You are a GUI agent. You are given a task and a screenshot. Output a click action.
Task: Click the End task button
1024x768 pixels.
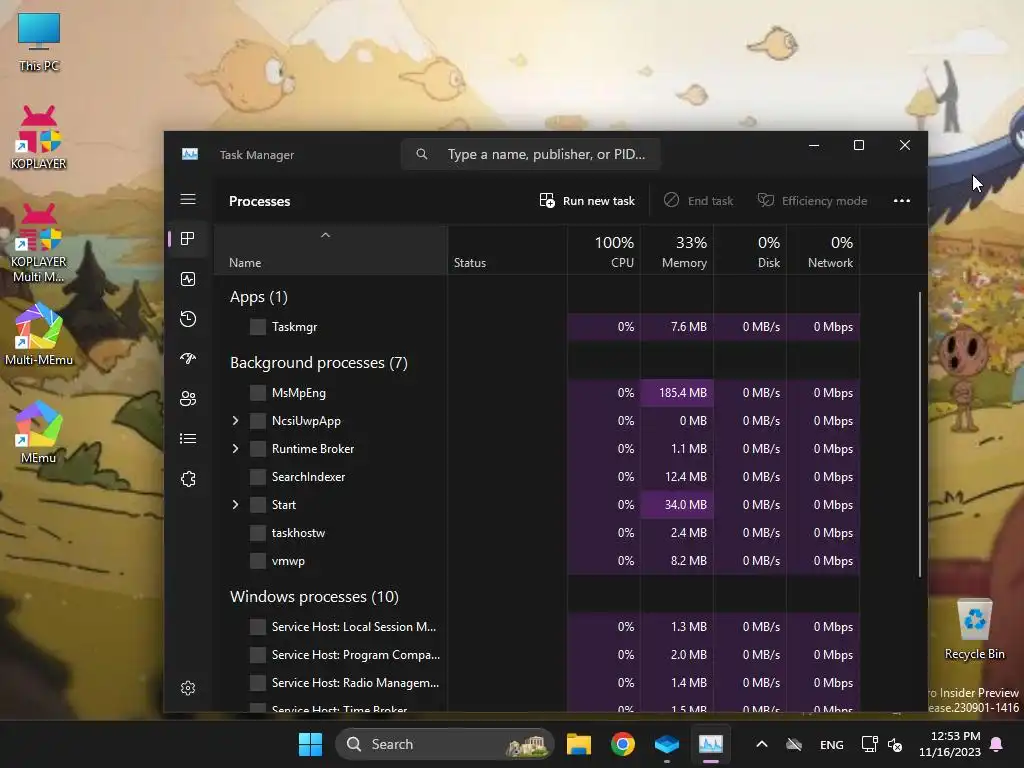click(699, 200)
